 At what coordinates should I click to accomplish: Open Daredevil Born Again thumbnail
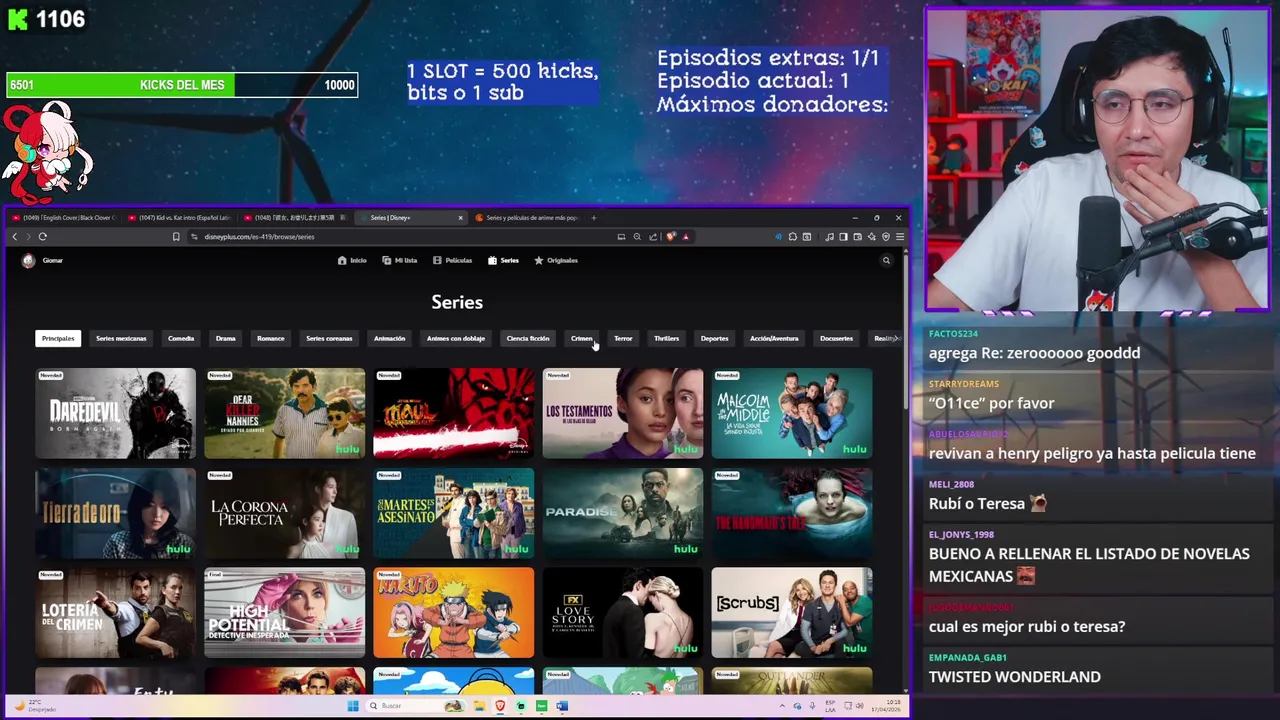point(115,413)
